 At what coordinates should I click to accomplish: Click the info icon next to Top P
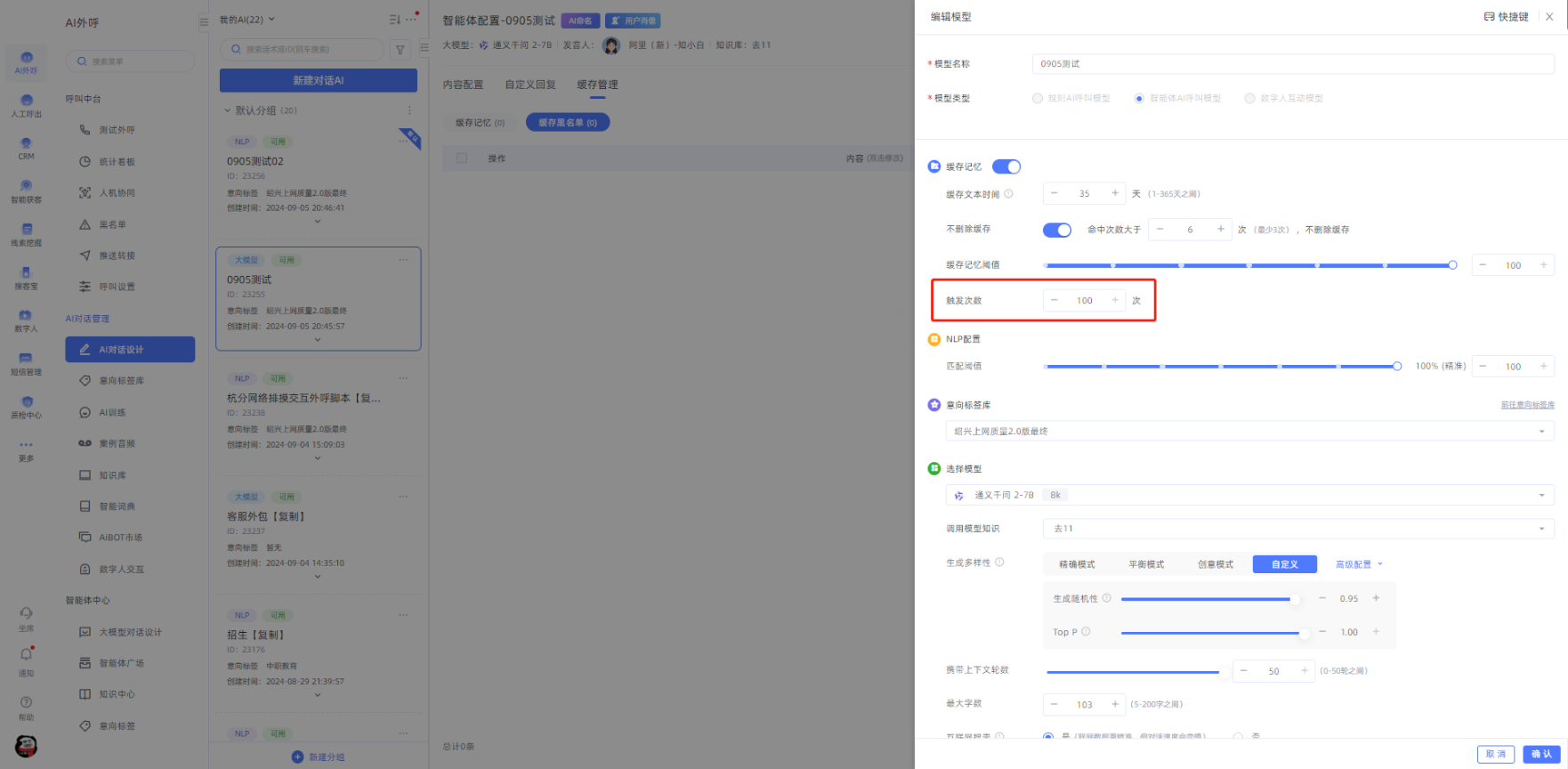(x=1086, y=632)
